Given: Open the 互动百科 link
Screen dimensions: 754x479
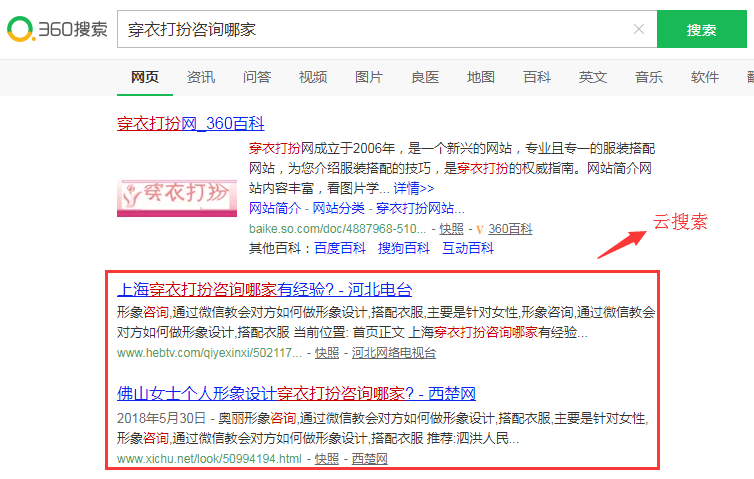Looking at the screenshot, I should coord(468,248).
